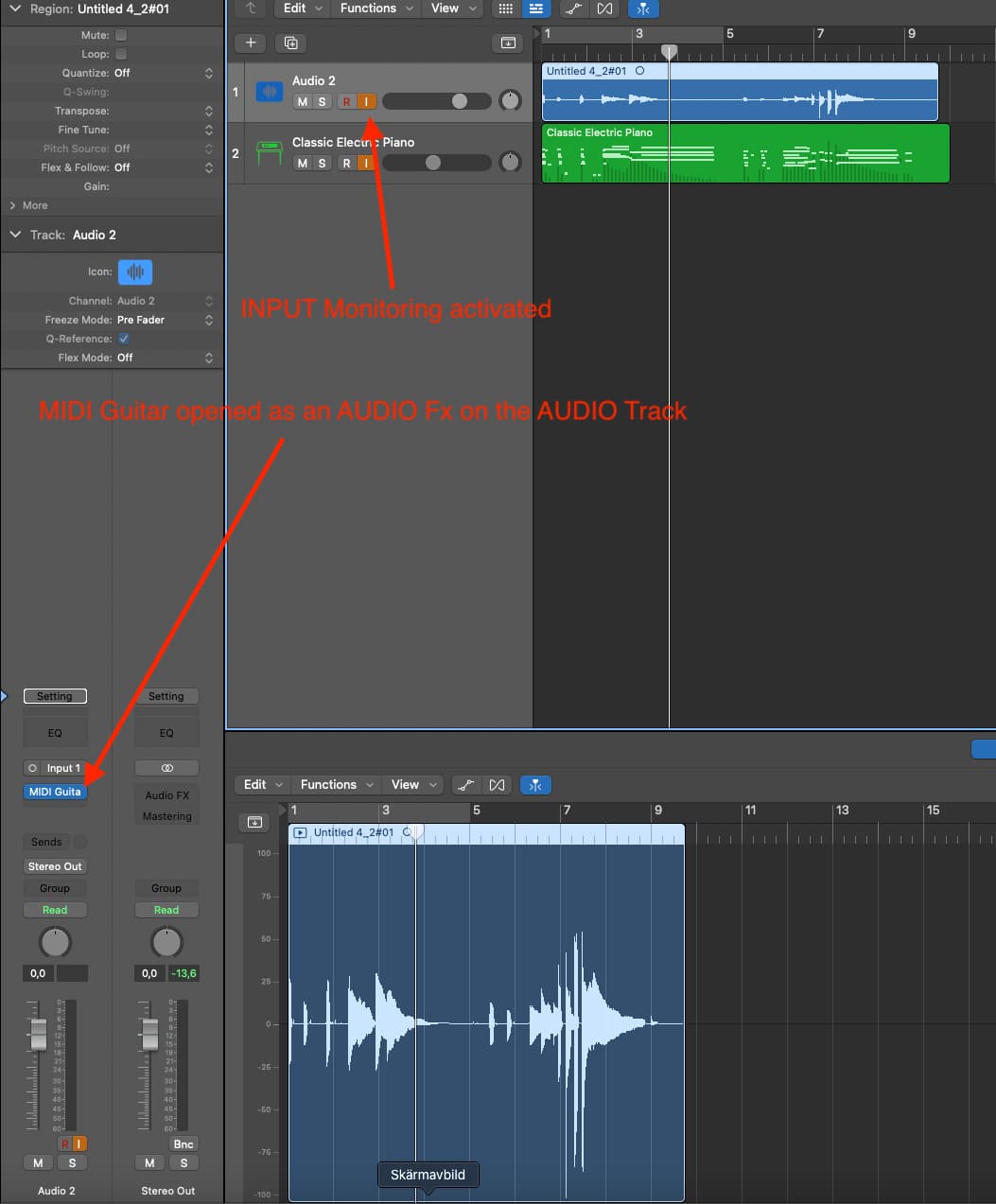
Task: Click the add new track plus icon
Action: click(251, 43)
